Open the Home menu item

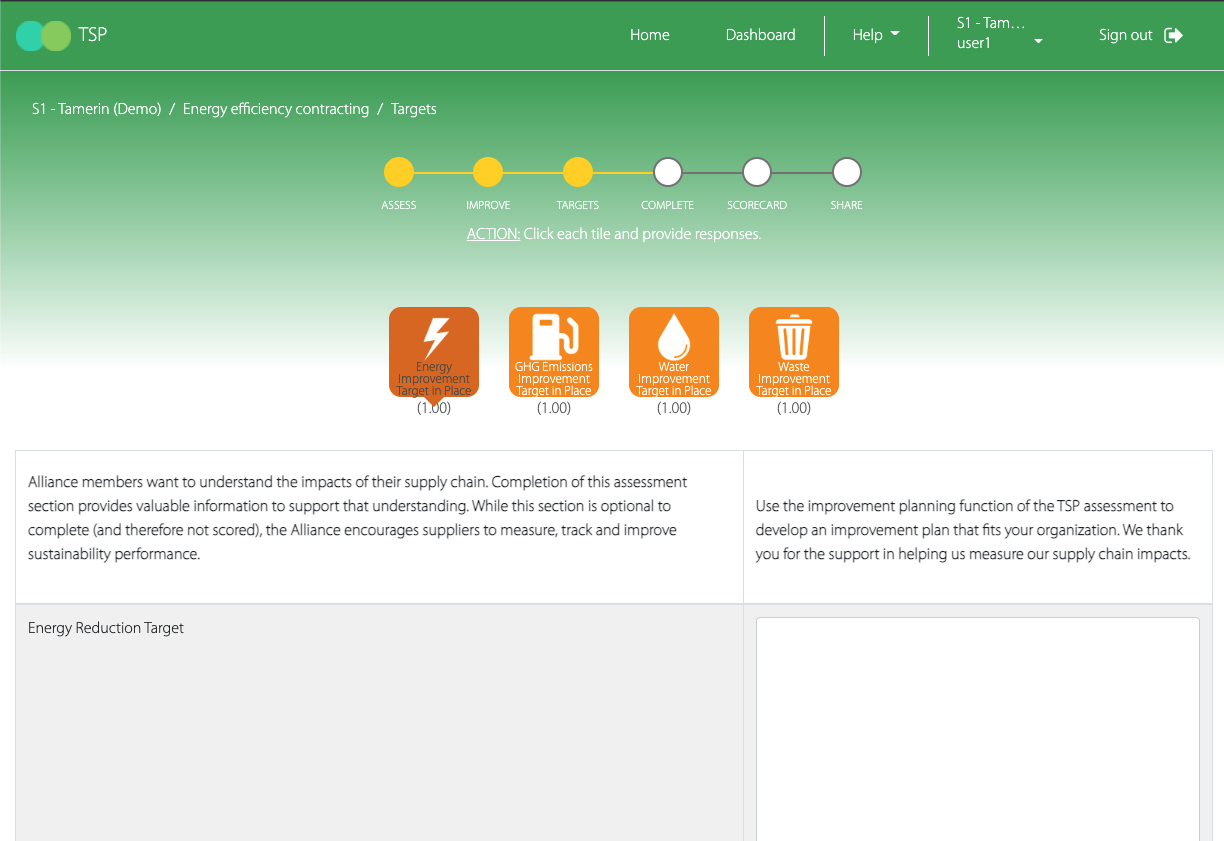[649, 35]
